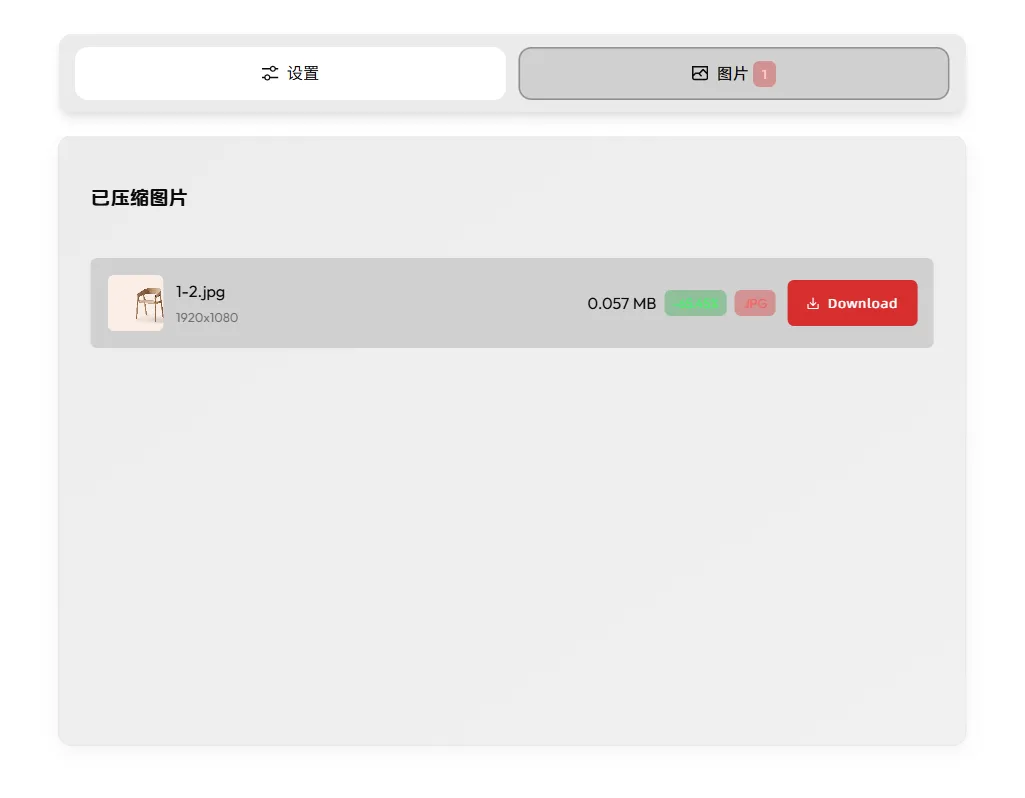Screen dimensions: 1025x798
Task: Click the red JPG format badge
Action: tap(755, 303)
